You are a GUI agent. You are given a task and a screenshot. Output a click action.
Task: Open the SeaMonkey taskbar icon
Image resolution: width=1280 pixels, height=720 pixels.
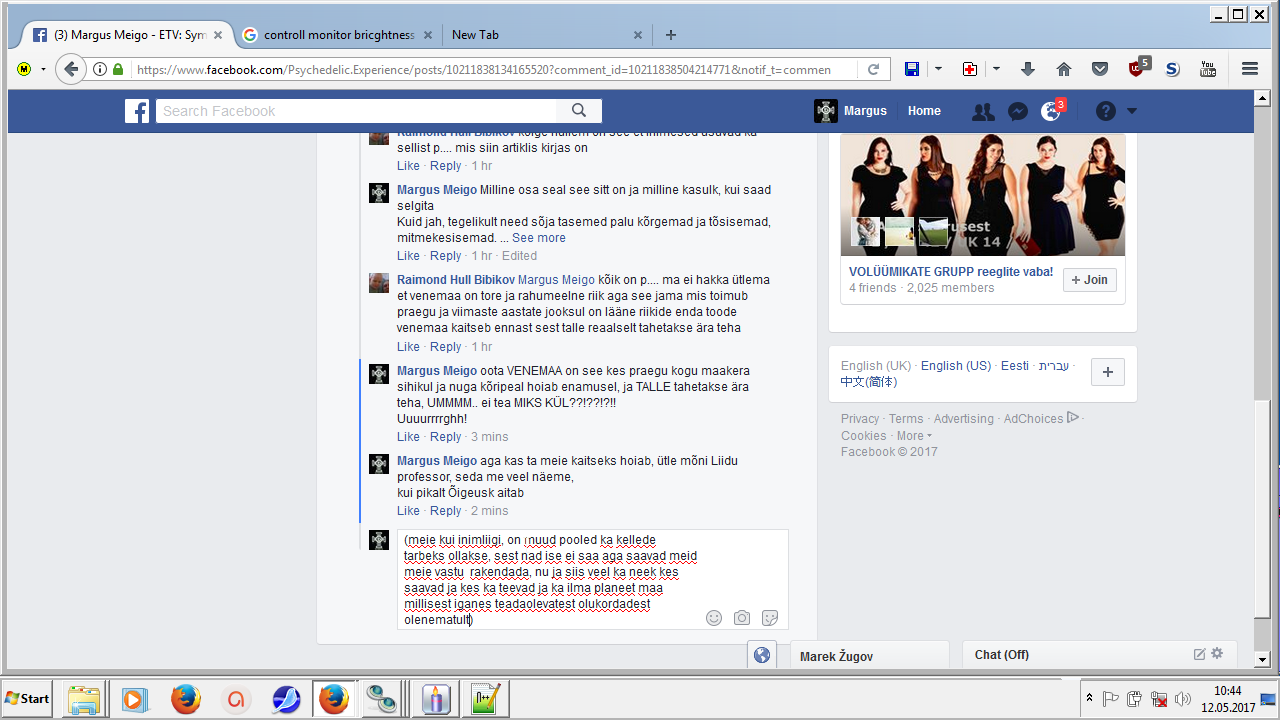[285, 698]
